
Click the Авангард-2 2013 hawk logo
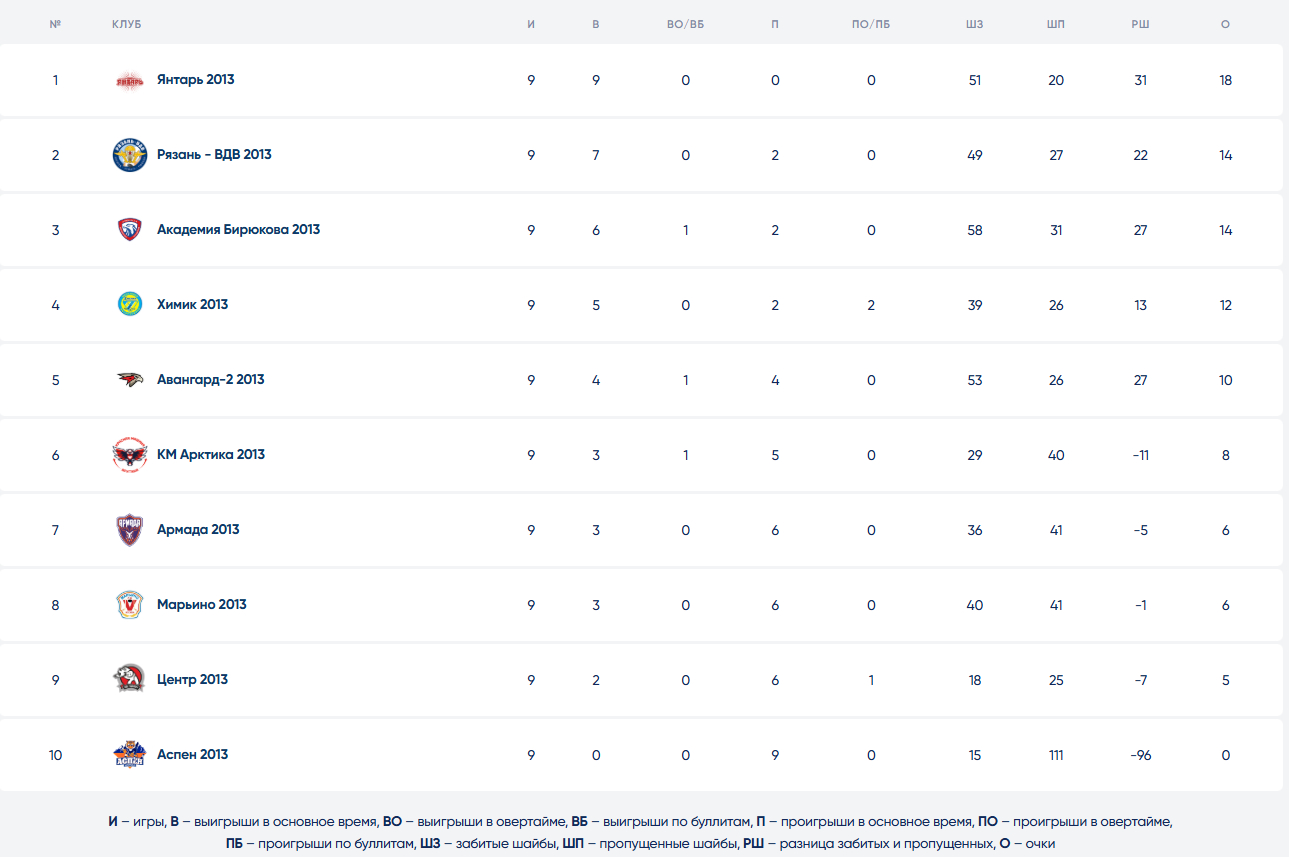coord(130,380)
